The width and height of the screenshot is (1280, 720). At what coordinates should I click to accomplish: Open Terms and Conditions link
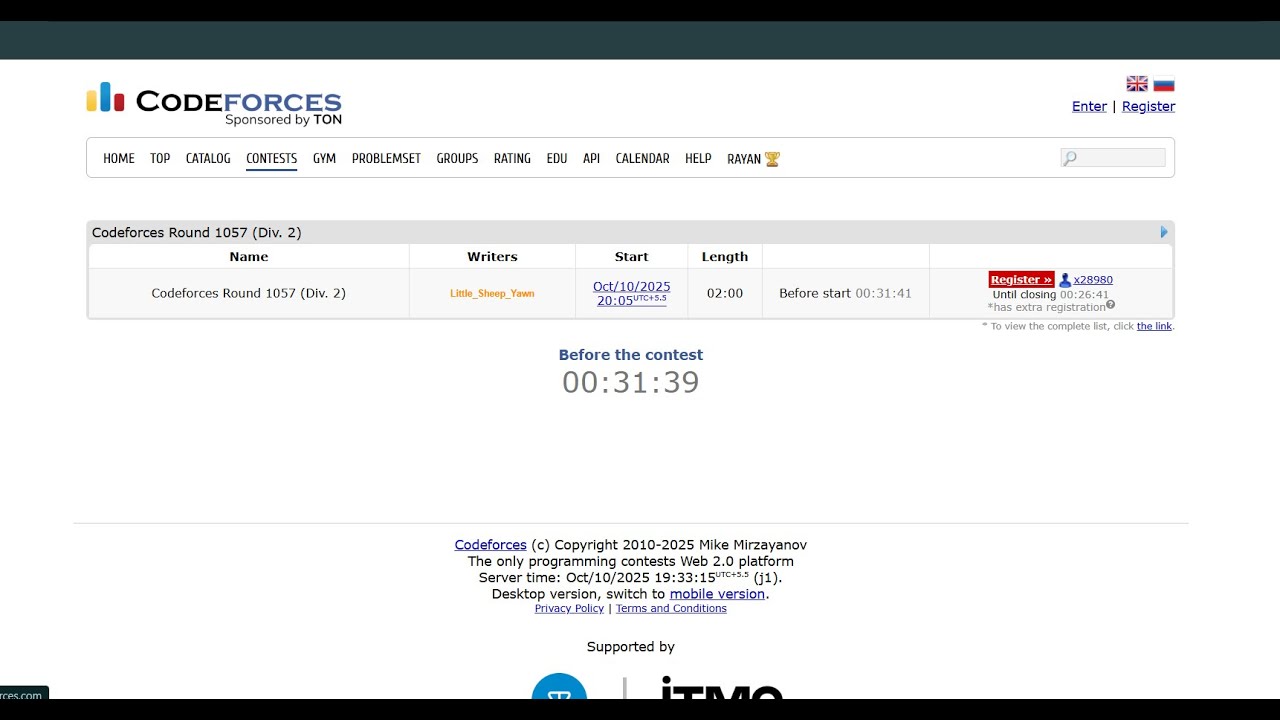[671, 609]
